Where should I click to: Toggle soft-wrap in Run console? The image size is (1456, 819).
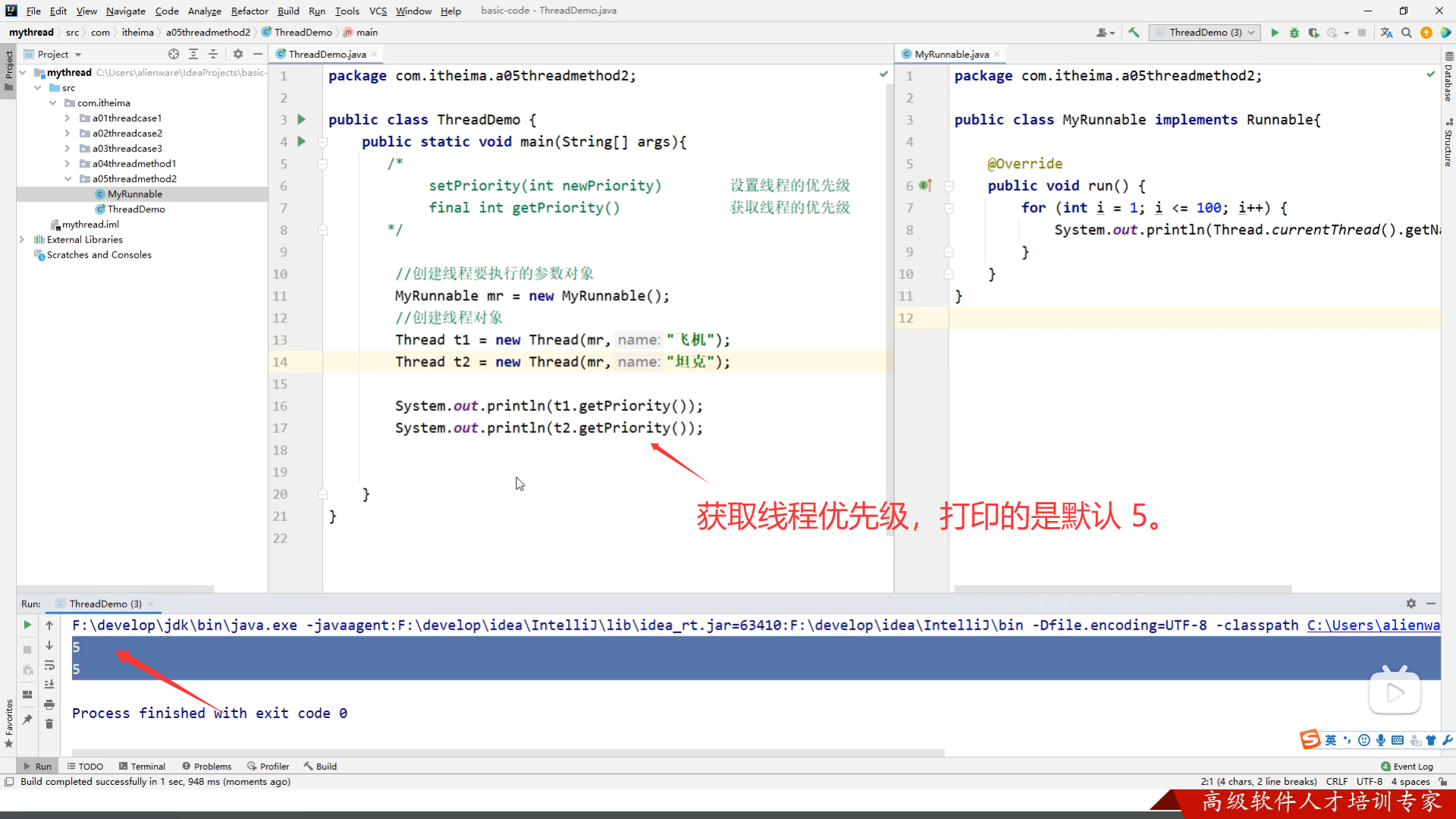point(49,665)
